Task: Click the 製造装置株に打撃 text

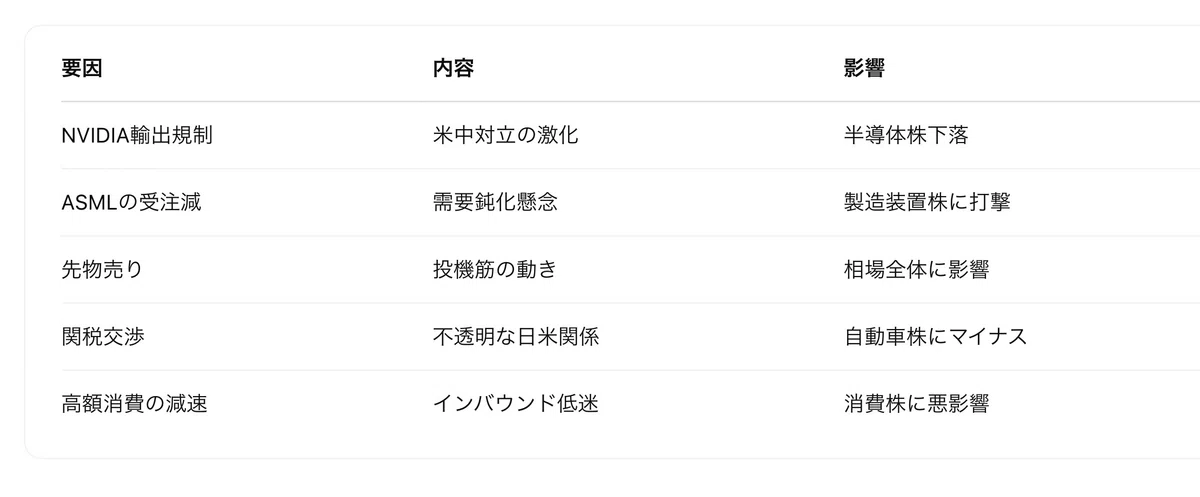Action: point(927,202)
